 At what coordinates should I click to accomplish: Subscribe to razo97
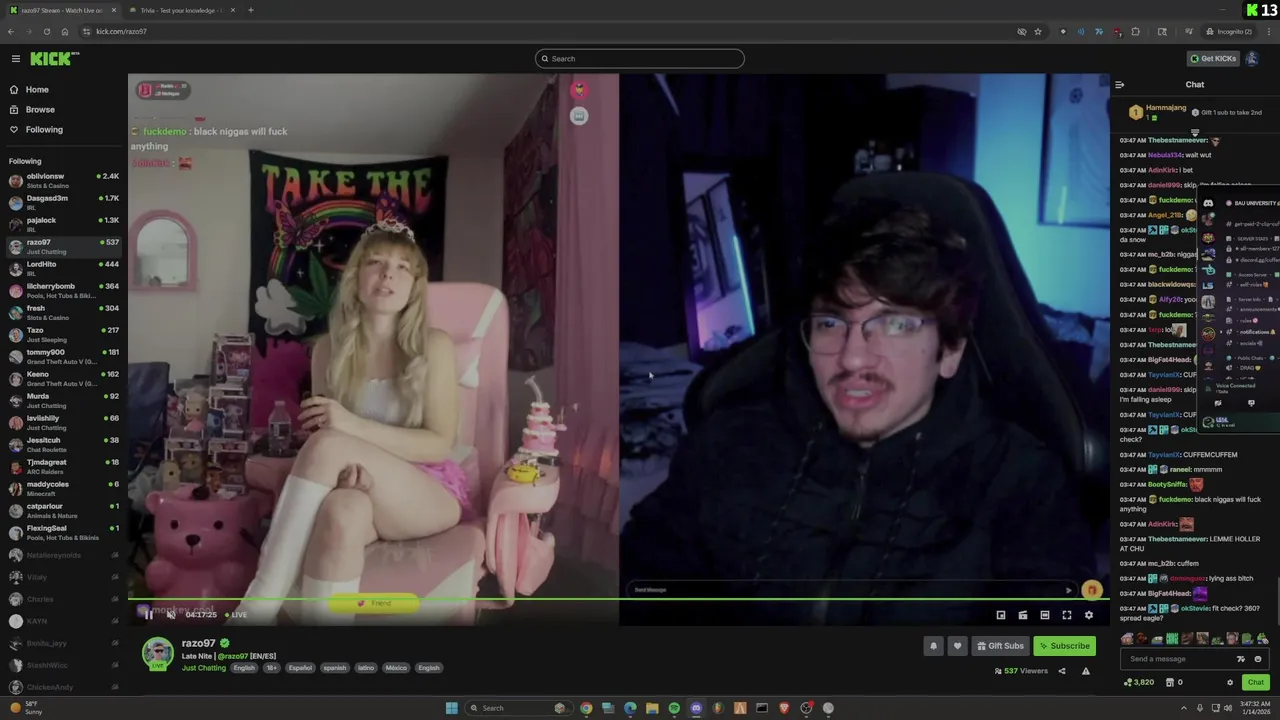click(1064, 646)
